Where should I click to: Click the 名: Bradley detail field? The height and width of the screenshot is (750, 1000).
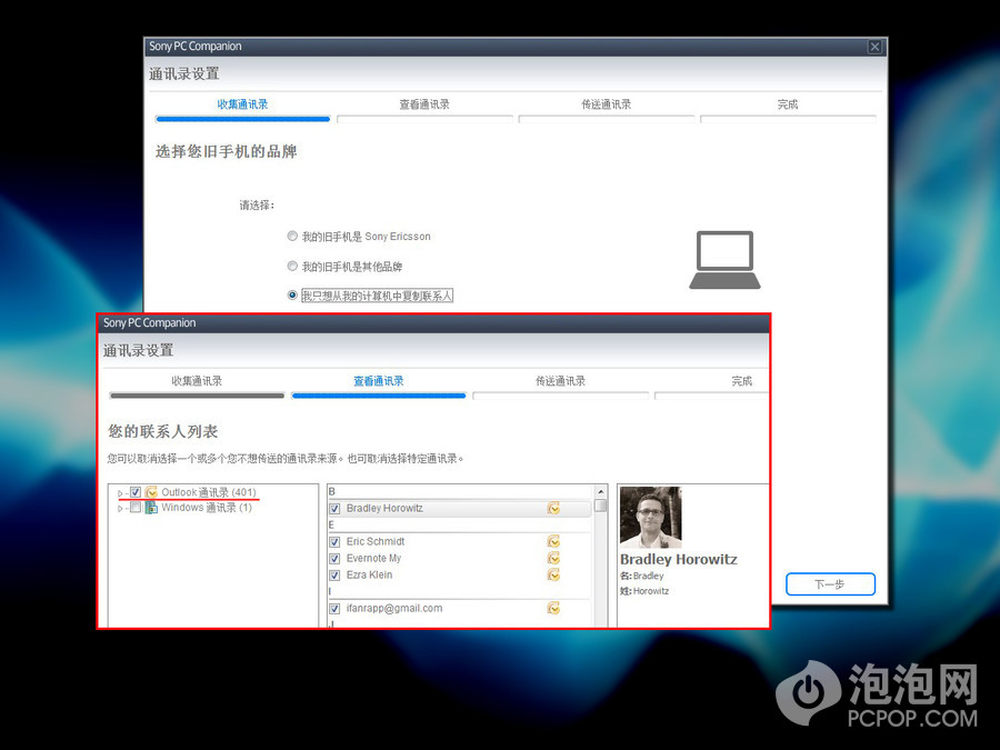642,576
